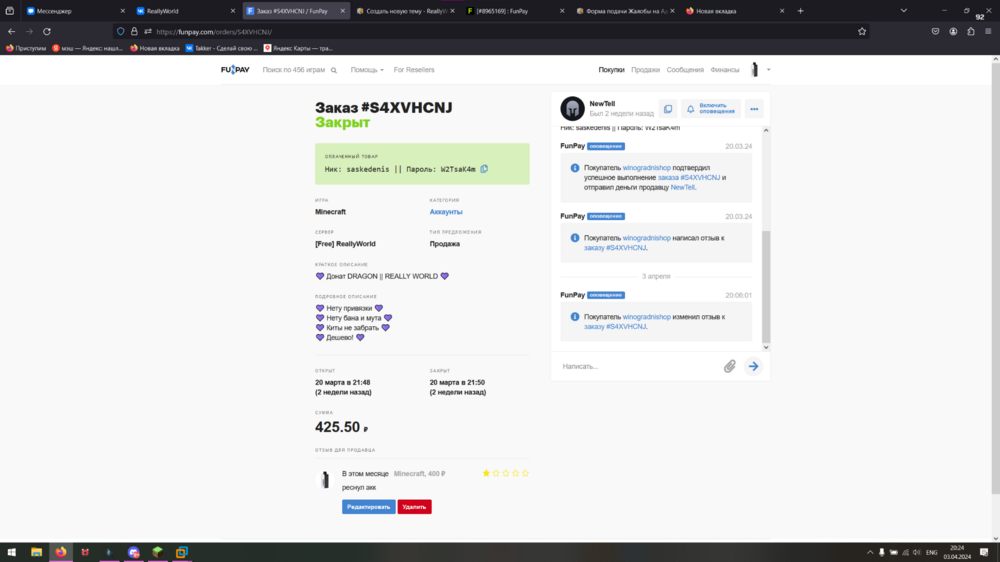This screenshot has width=1000, height=562.
Task: Set rating to five stars
Action: tap(526, 473)
